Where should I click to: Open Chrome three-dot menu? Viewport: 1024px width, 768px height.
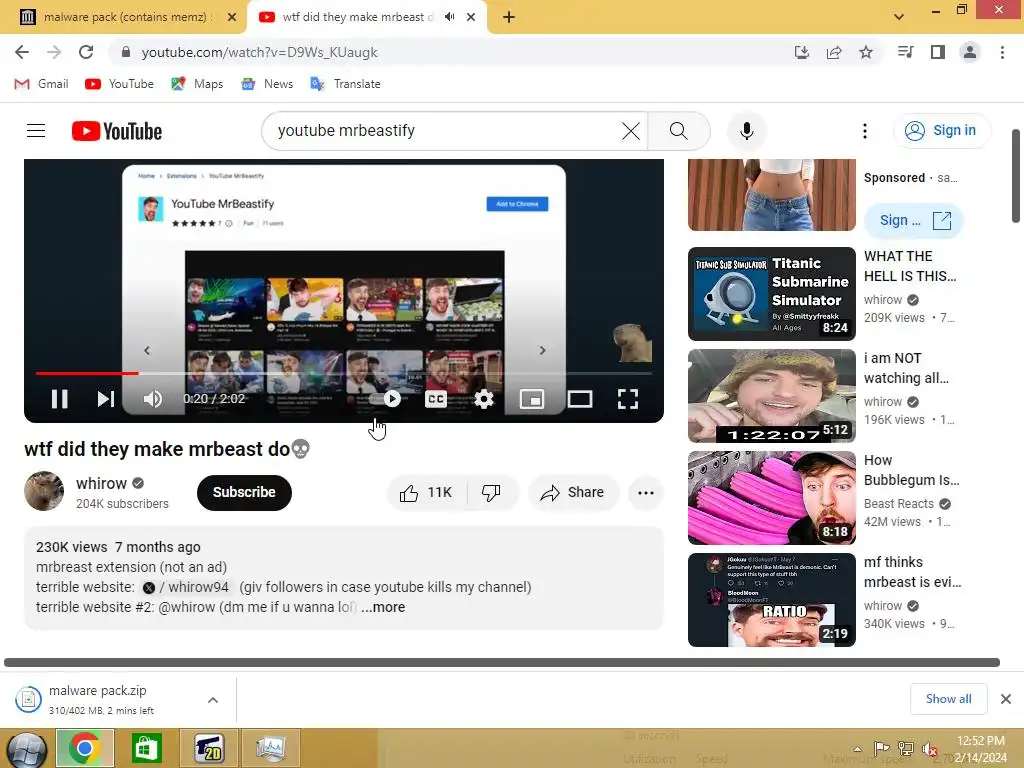coord(1002,52)
